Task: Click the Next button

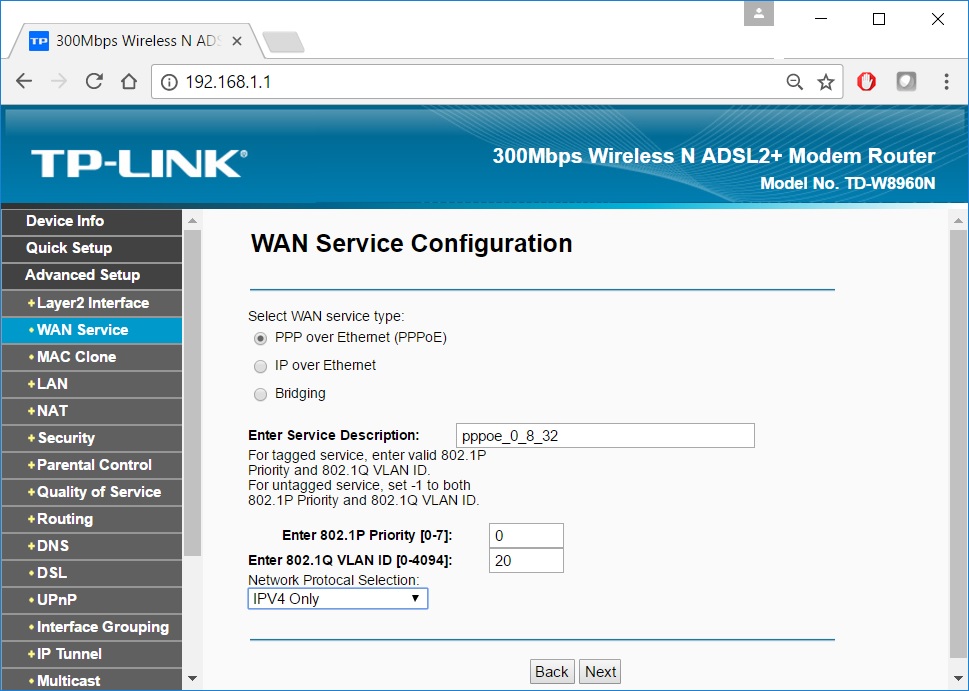Action: point(600,672)
